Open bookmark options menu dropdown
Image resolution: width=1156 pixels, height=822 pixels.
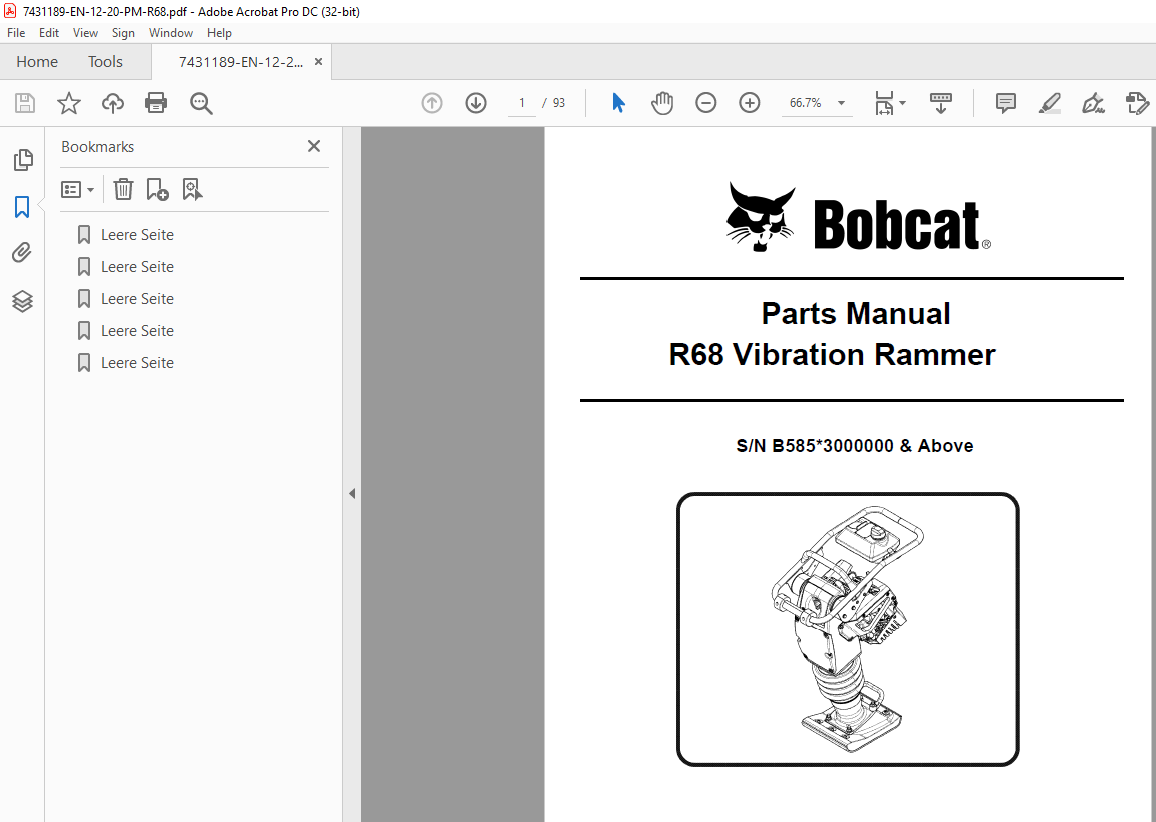click(x=77, y=190)
